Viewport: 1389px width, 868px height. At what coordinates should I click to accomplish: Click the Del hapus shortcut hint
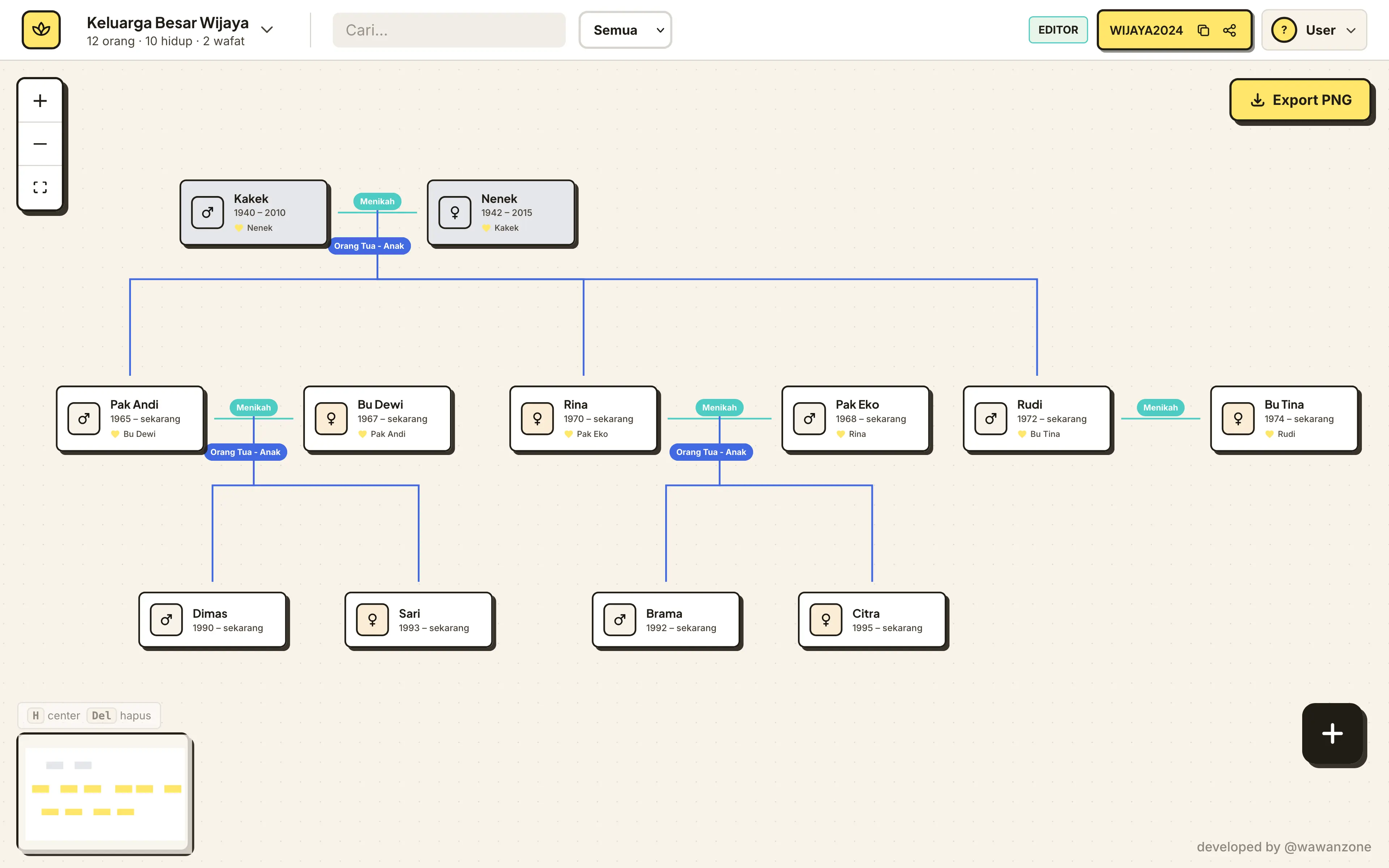pos(119,715)
